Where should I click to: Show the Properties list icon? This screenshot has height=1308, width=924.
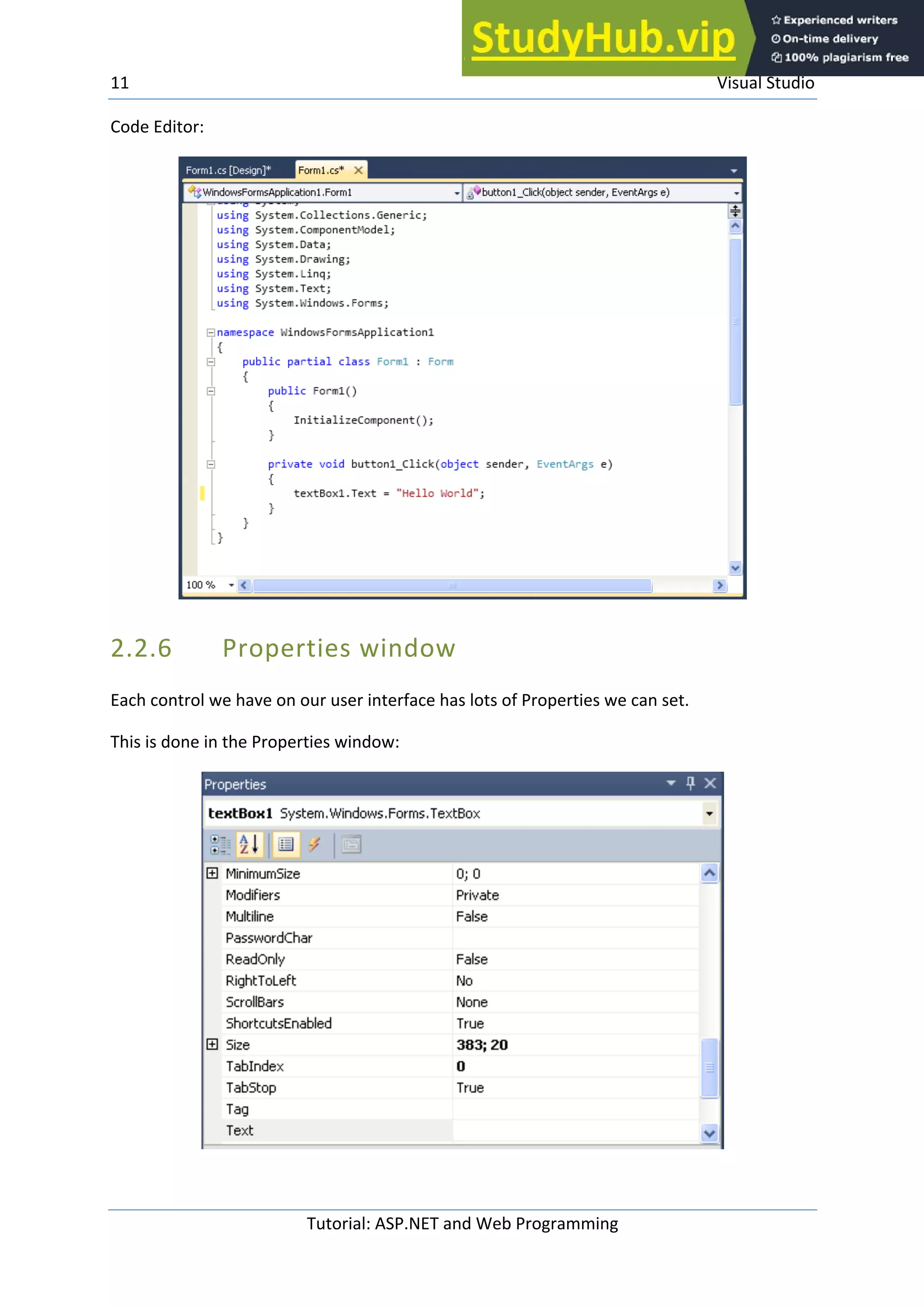286,845
